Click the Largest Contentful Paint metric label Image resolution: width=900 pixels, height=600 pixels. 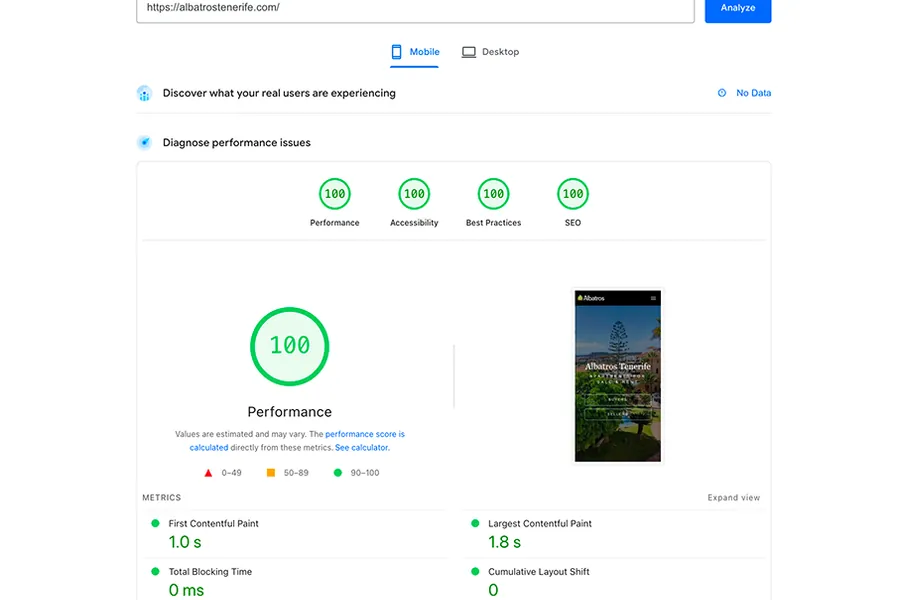(540, 524)
